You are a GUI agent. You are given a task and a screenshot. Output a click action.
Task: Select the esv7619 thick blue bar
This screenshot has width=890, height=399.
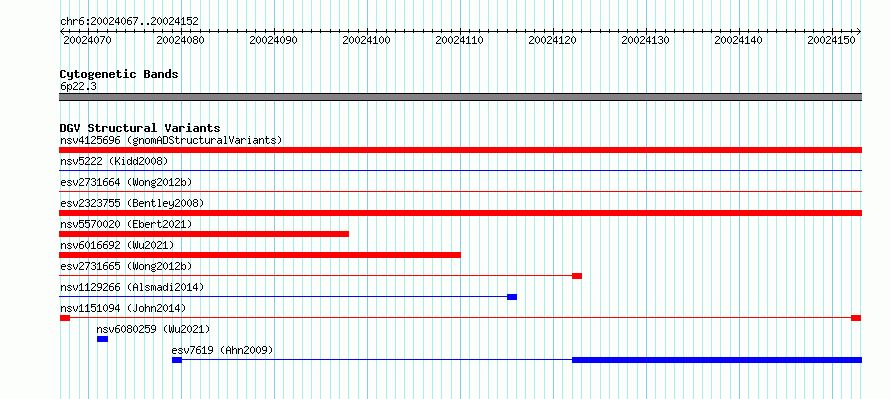[717, 360]
